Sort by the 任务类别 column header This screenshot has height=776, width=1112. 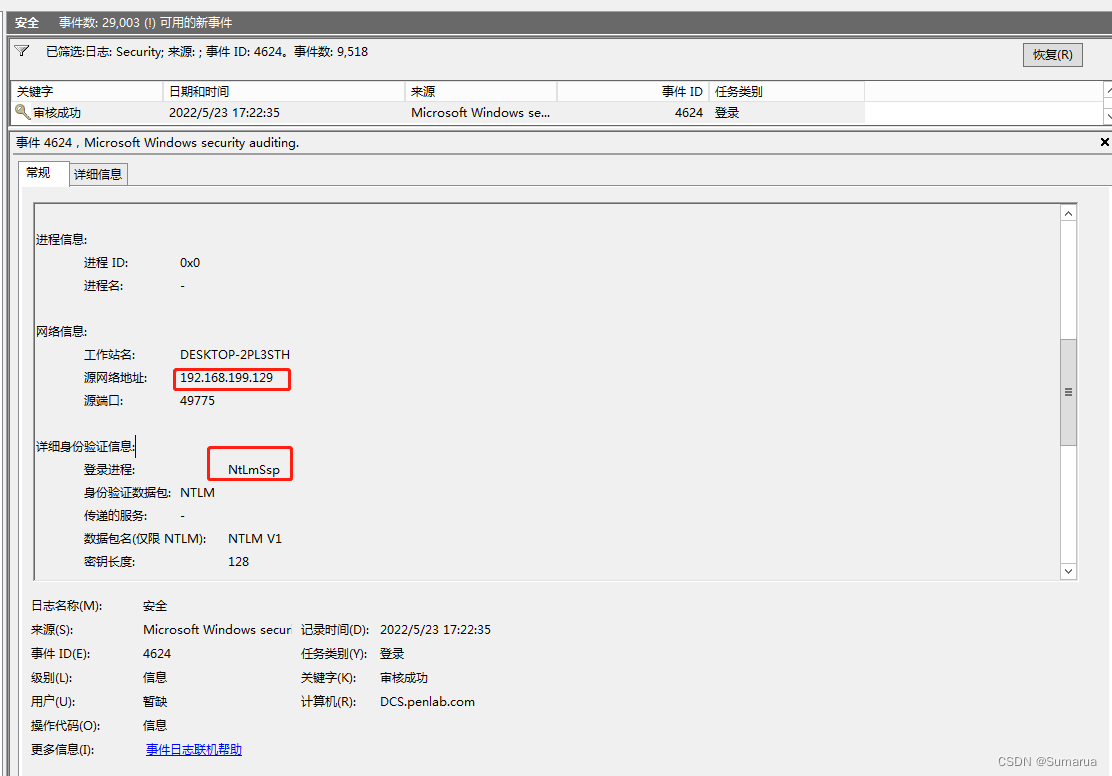pyautogui.click(x=786, y=92)
